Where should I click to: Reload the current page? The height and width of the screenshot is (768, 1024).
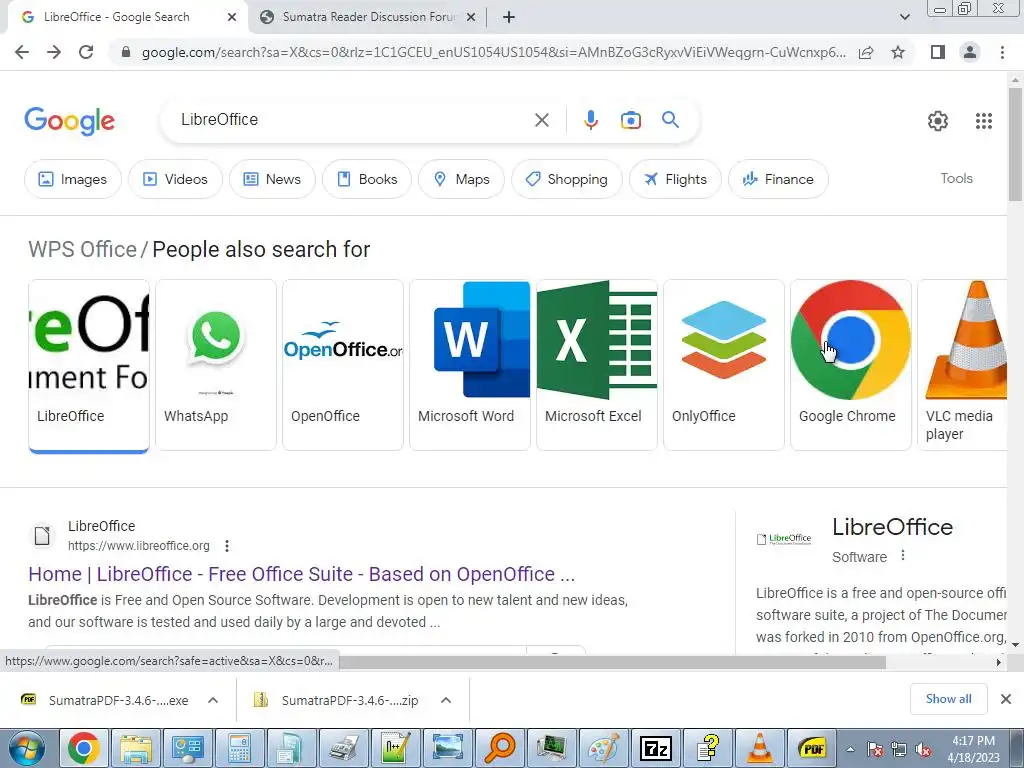click(86, 52)
